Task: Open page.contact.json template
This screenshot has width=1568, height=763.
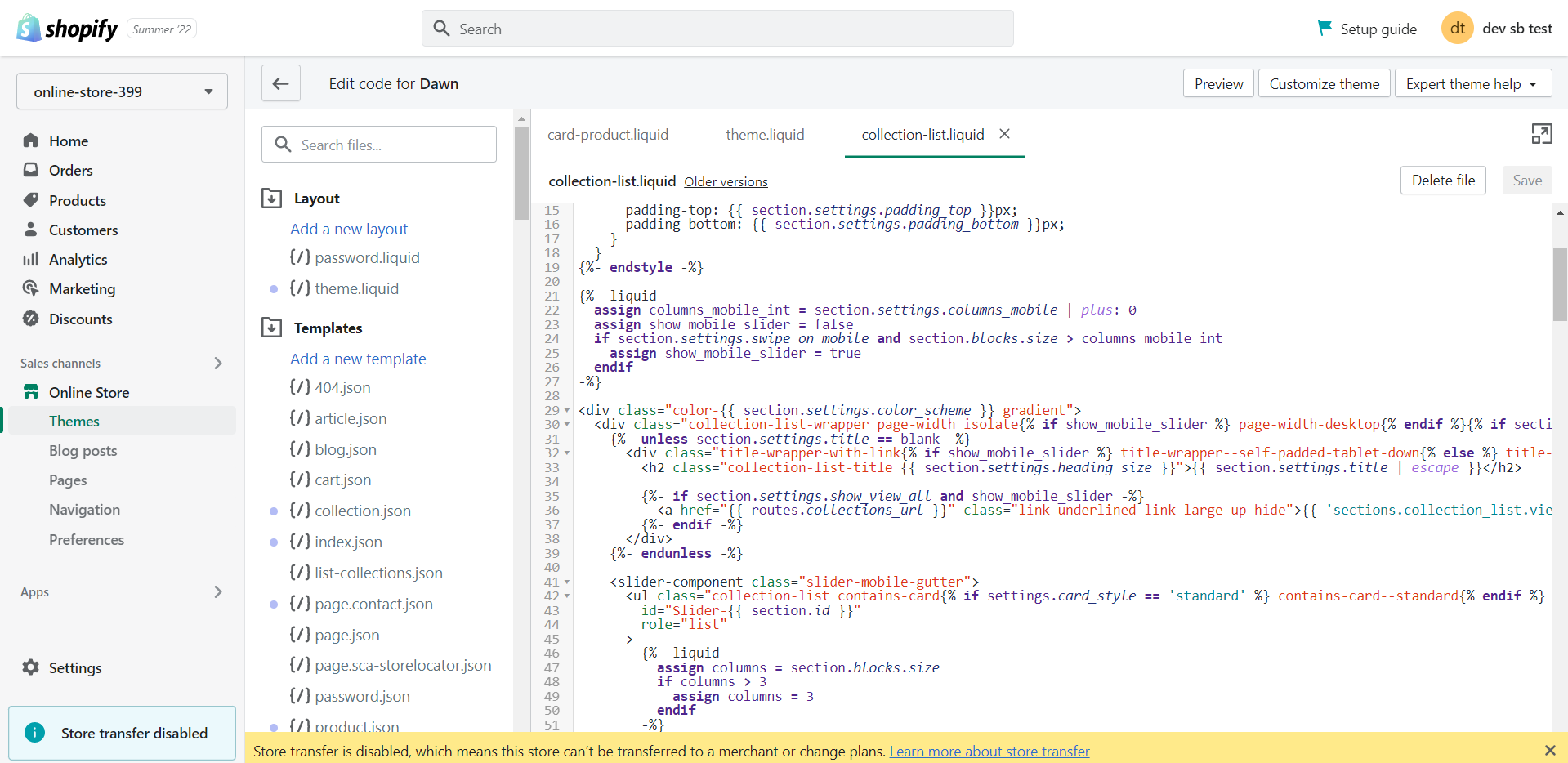Action: point(373,604)
